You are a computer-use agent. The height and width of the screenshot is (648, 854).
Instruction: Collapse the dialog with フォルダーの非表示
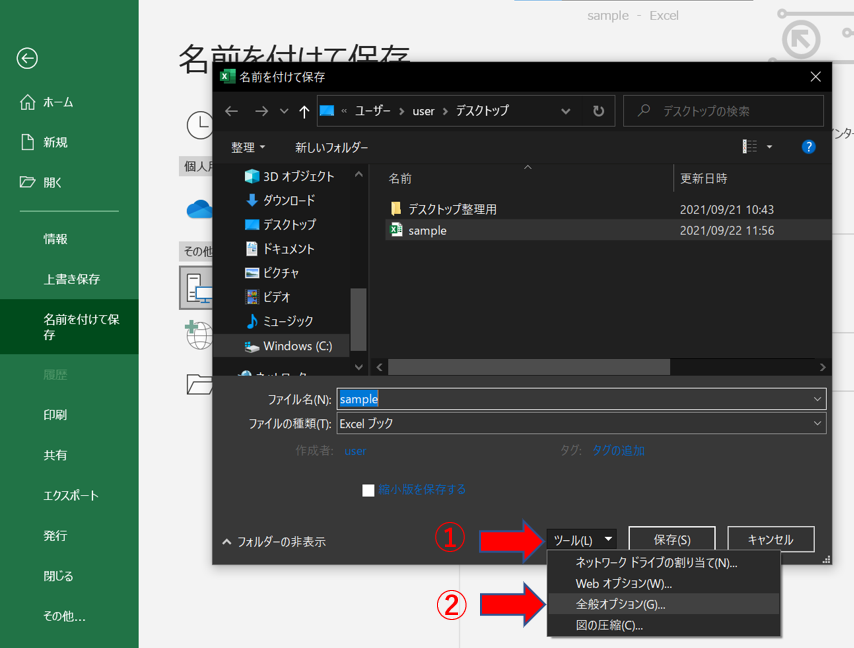coord(273,542)
